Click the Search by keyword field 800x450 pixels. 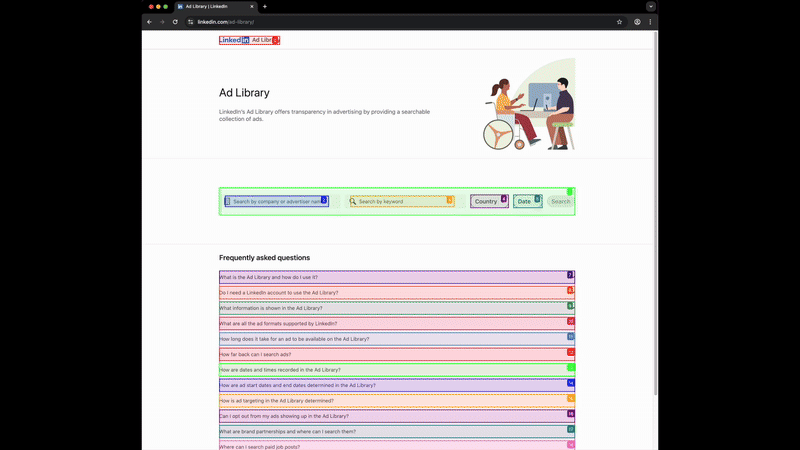pyautogui.click(x=402, y=202)
